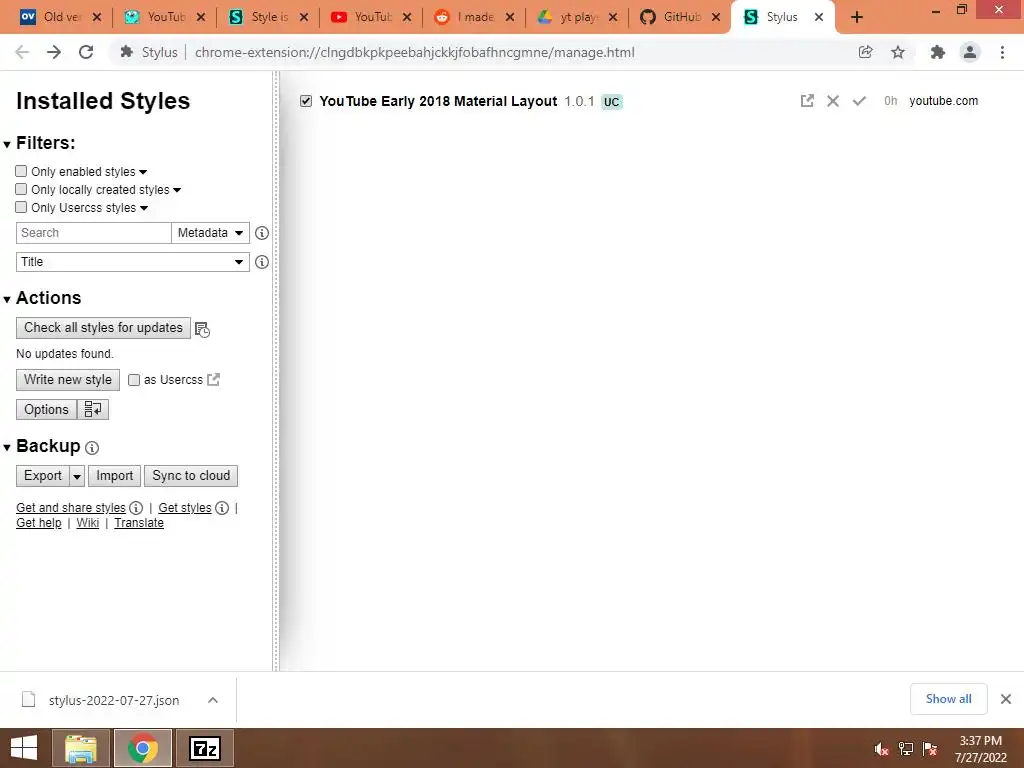
Task: Click the options compact layout icon button
Action: coord(93,409)
